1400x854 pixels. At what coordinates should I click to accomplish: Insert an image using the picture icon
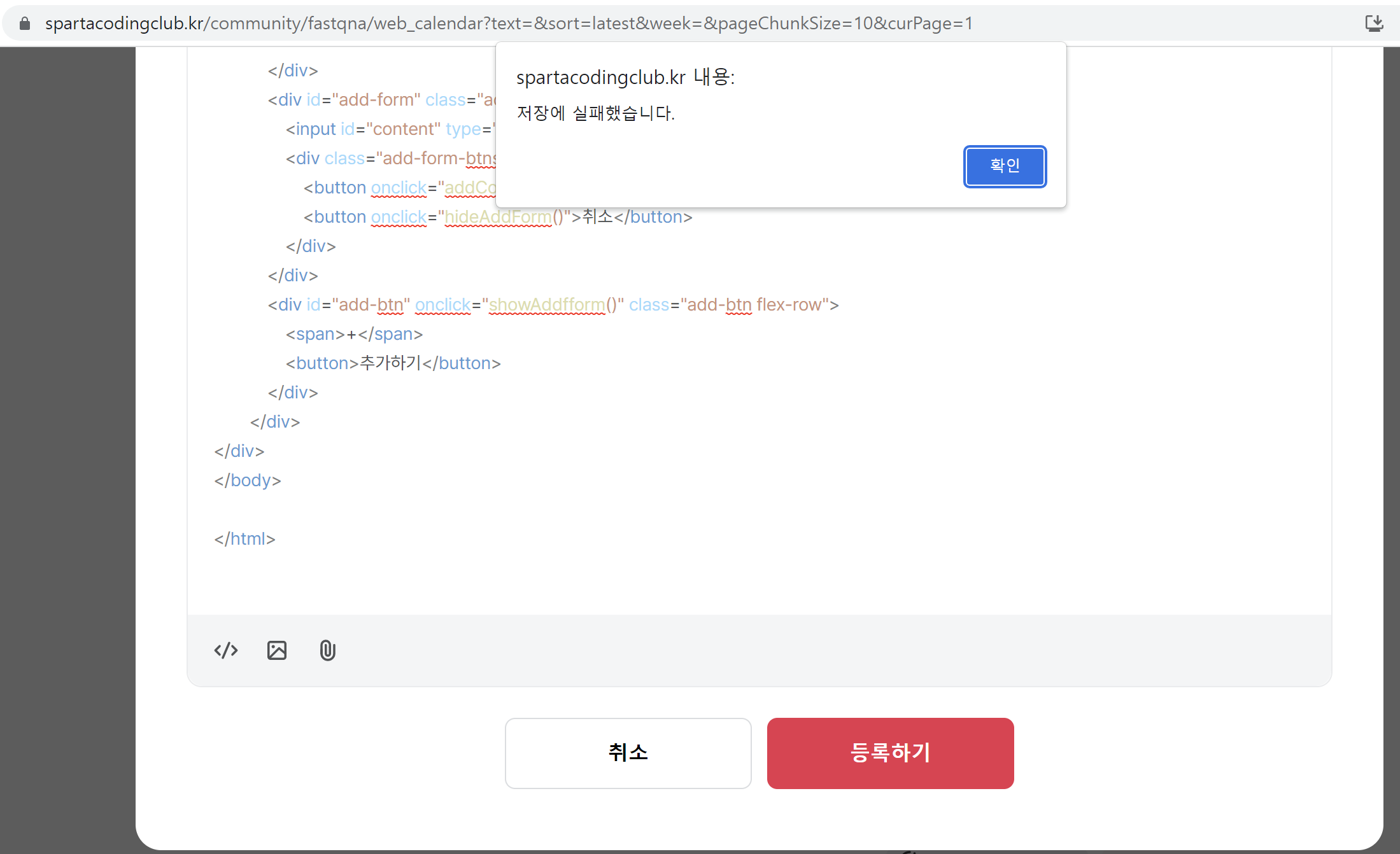[277, 650]
